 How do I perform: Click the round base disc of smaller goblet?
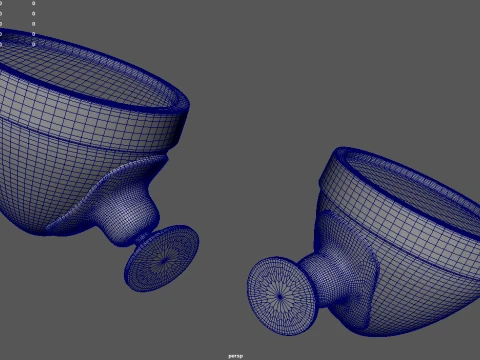pyautogui.click(x=282, y=296)
